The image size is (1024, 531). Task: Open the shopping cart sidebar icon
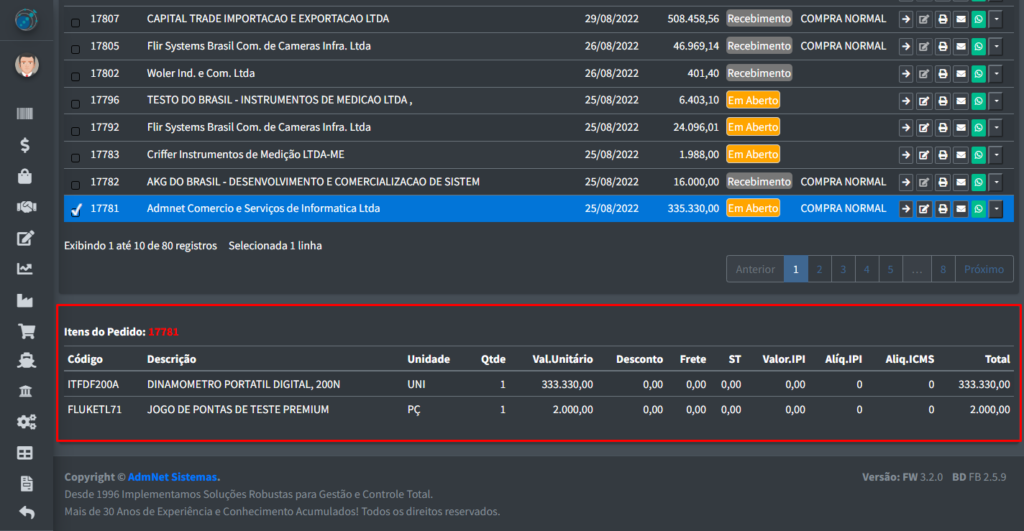tap(26, 330)
